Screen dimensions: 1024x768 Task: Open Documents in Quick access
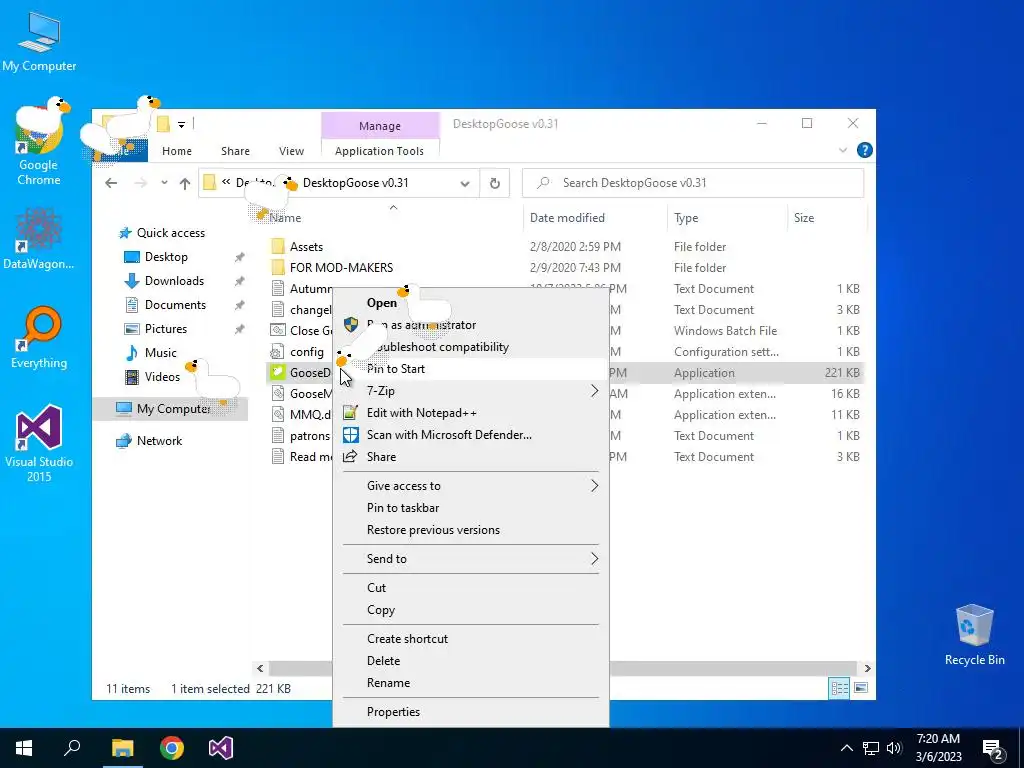click(175, 305)
